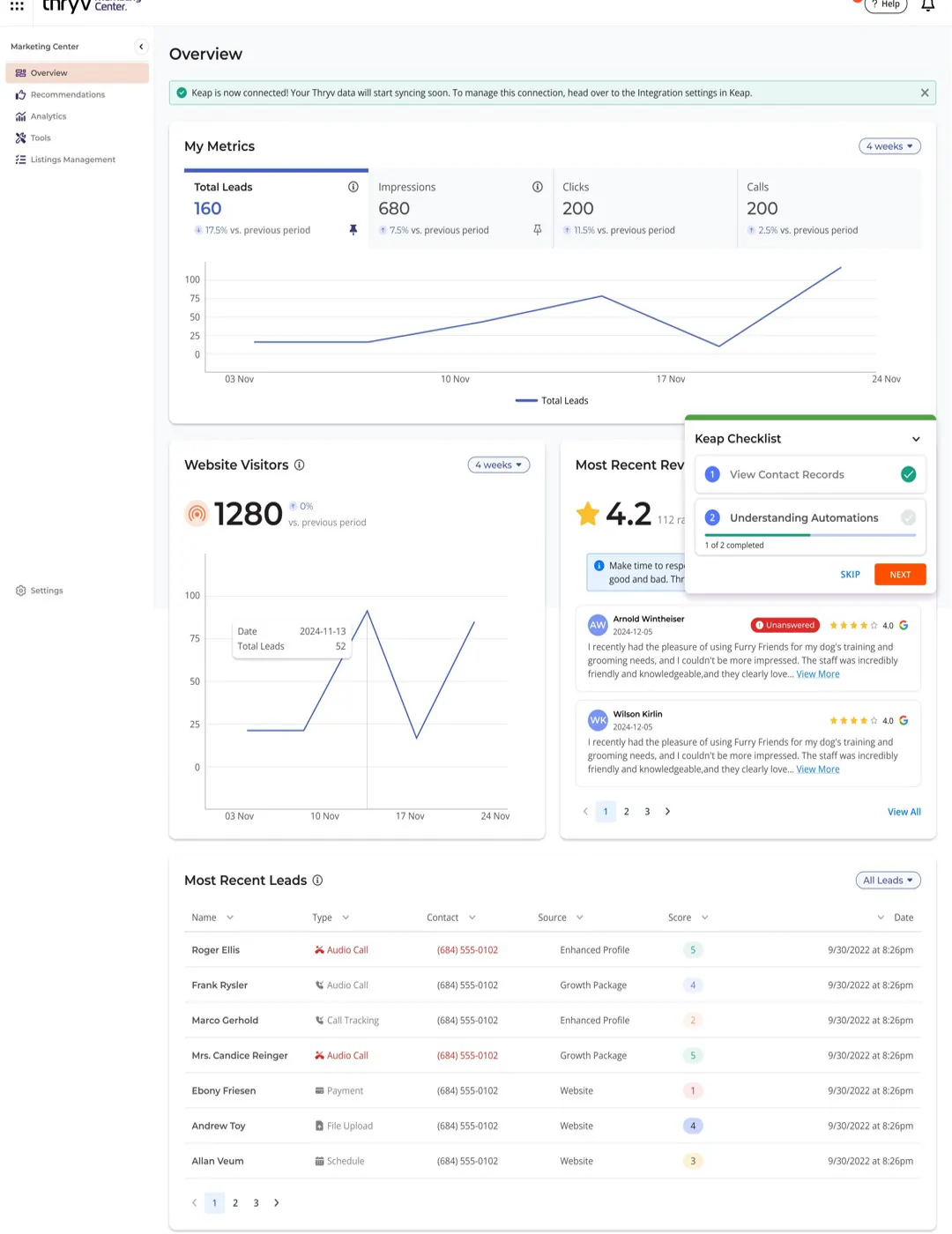The image size is (952, 1234).
Task: Collapse the Keap Checklist panel
Action: 916,439
